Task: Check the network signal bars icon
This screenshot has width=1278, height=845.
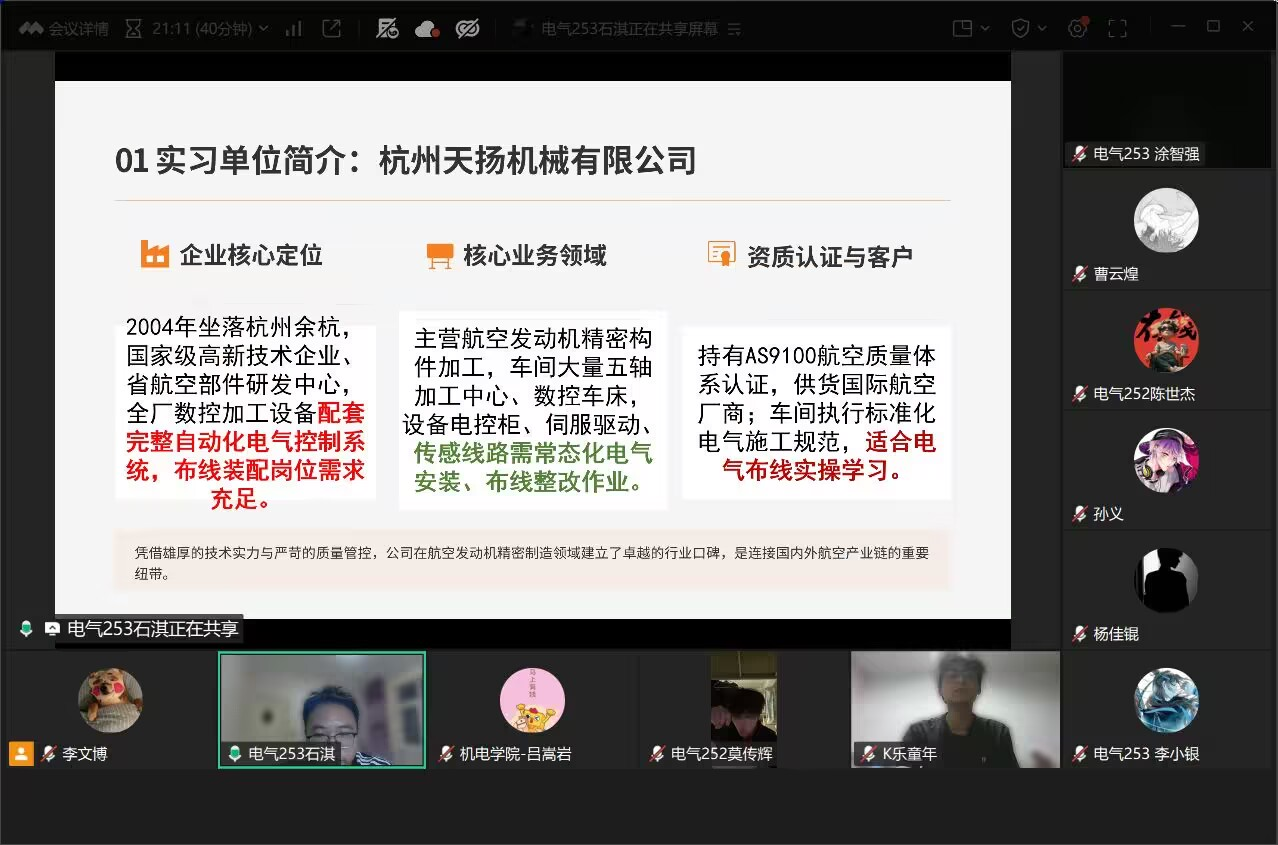Action: (x=293, y=29)
